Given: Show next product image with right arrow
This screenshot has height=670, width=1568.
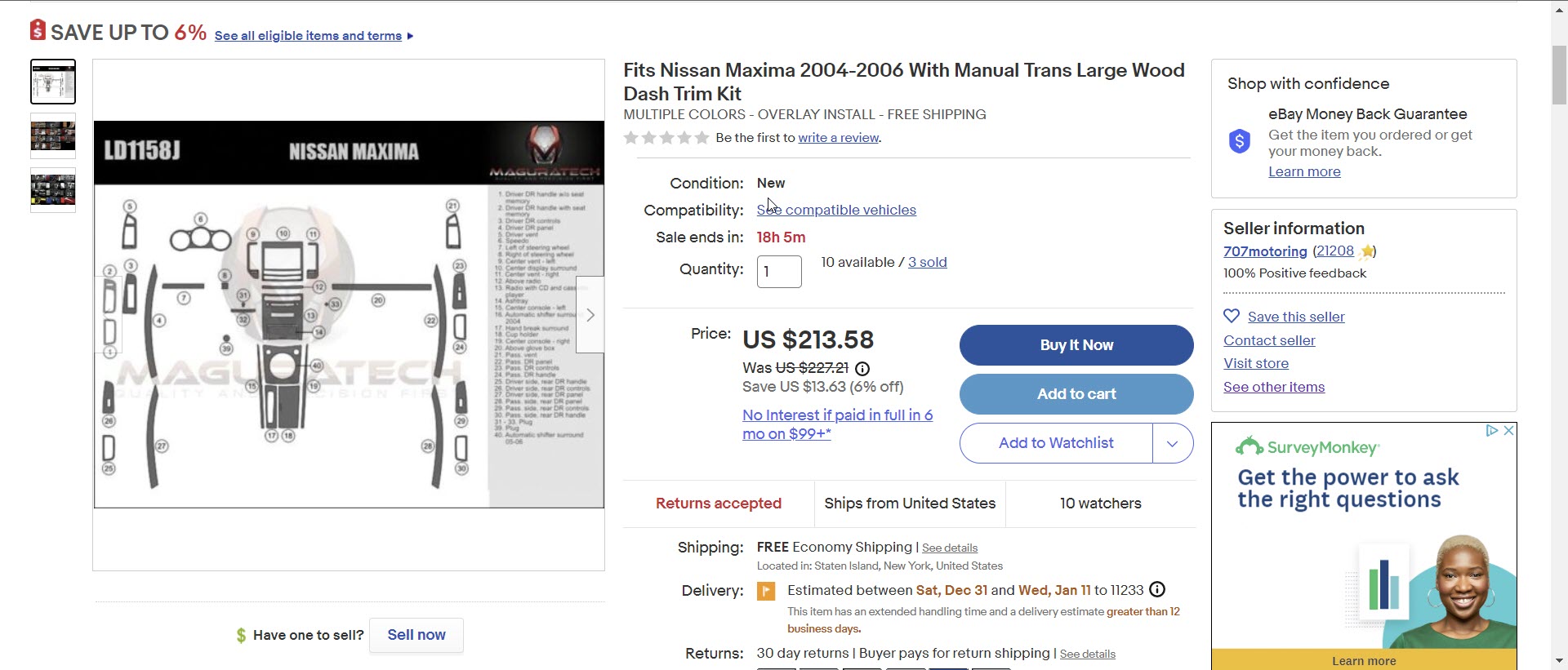Looking at the screenshot, I should pyautogui.click(x=590, y=315).
